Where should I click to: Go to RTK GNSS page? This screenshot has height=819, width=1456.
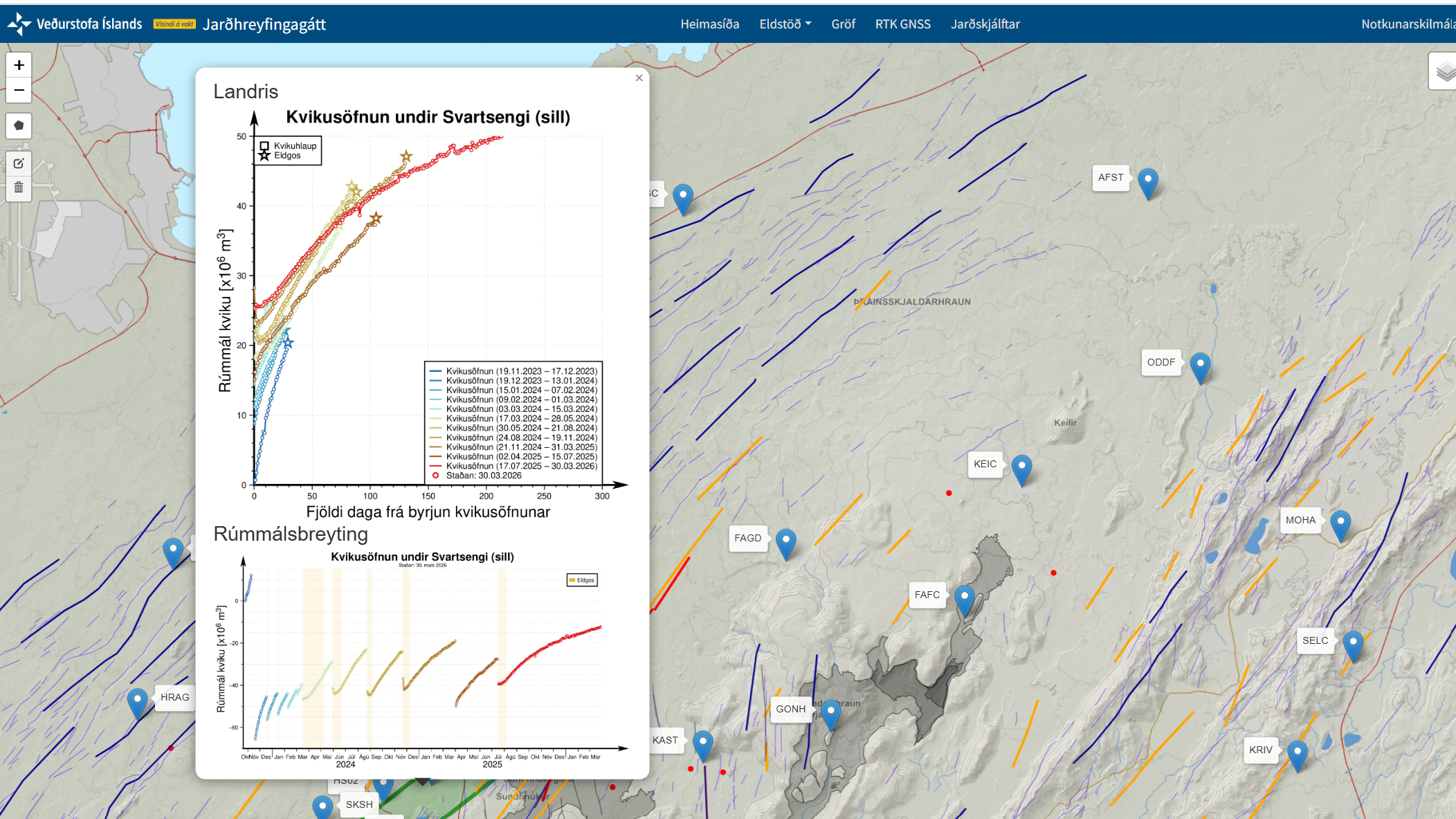[902, 24]
